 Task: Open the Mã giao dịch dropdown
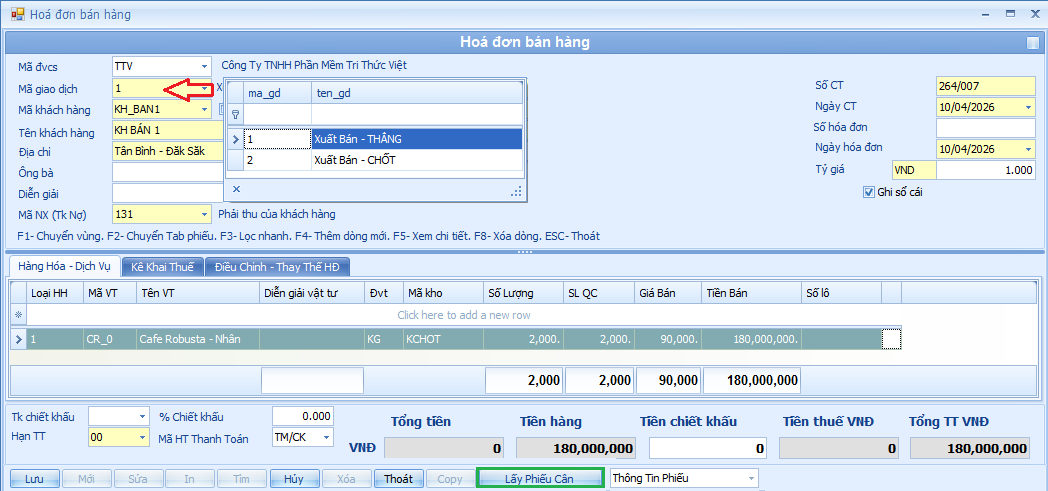[x=205, y=88]
